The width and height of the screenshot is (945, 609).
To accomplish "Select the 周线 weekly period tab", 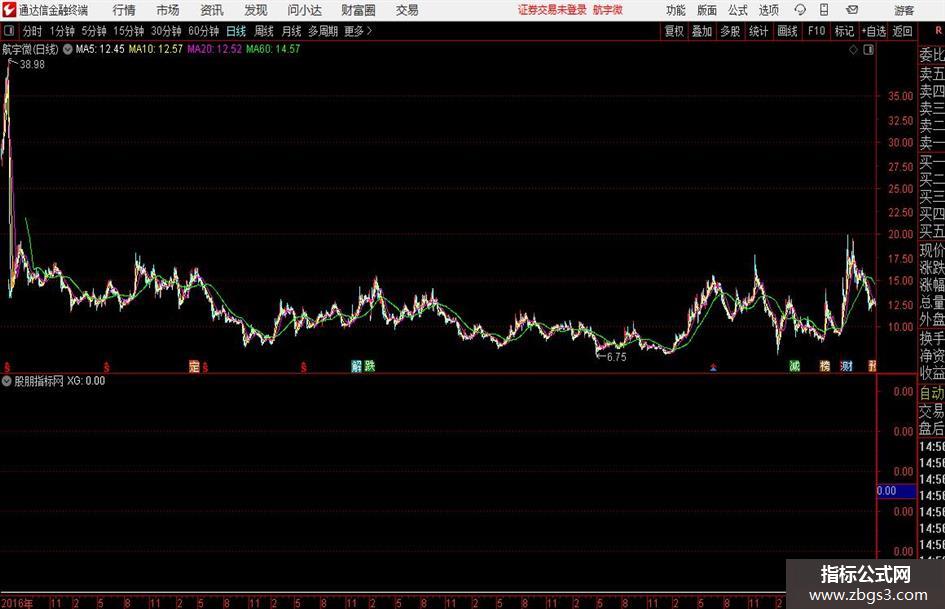I will click(264, 31).
